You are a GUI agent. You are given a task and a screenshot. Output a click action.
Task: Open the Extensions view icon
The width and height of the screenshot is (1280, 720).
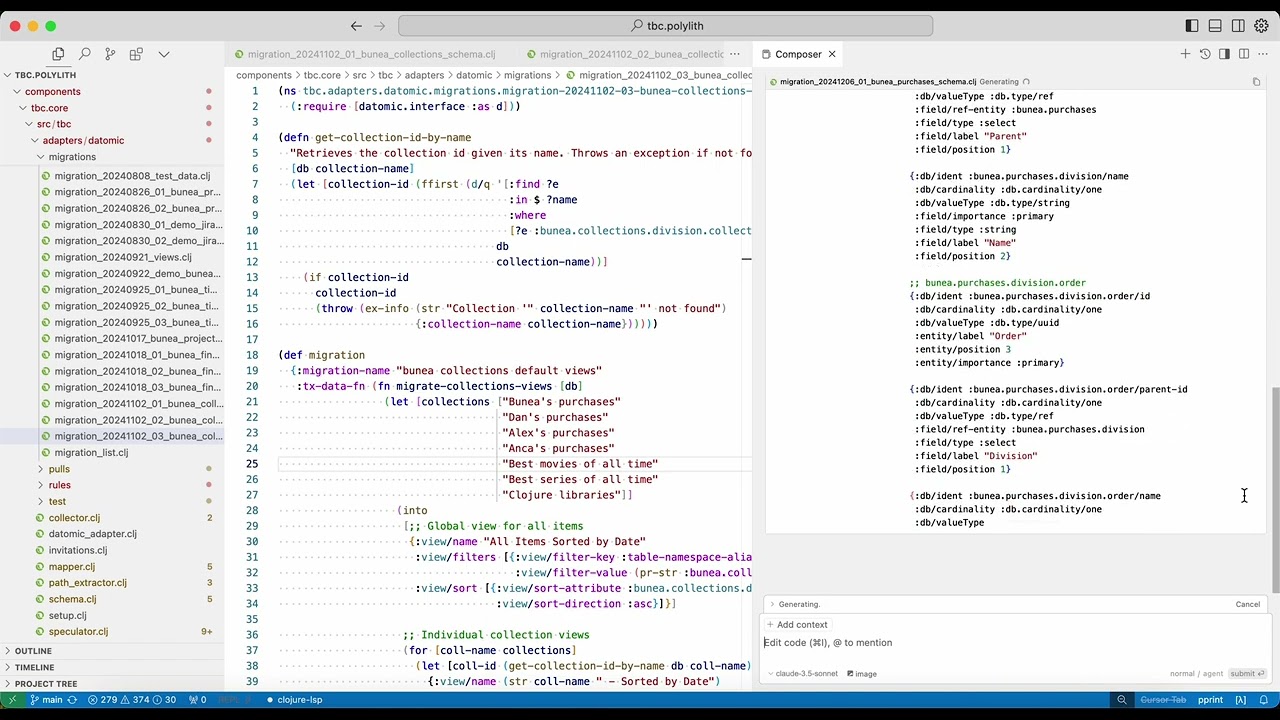tap(136, 54)
